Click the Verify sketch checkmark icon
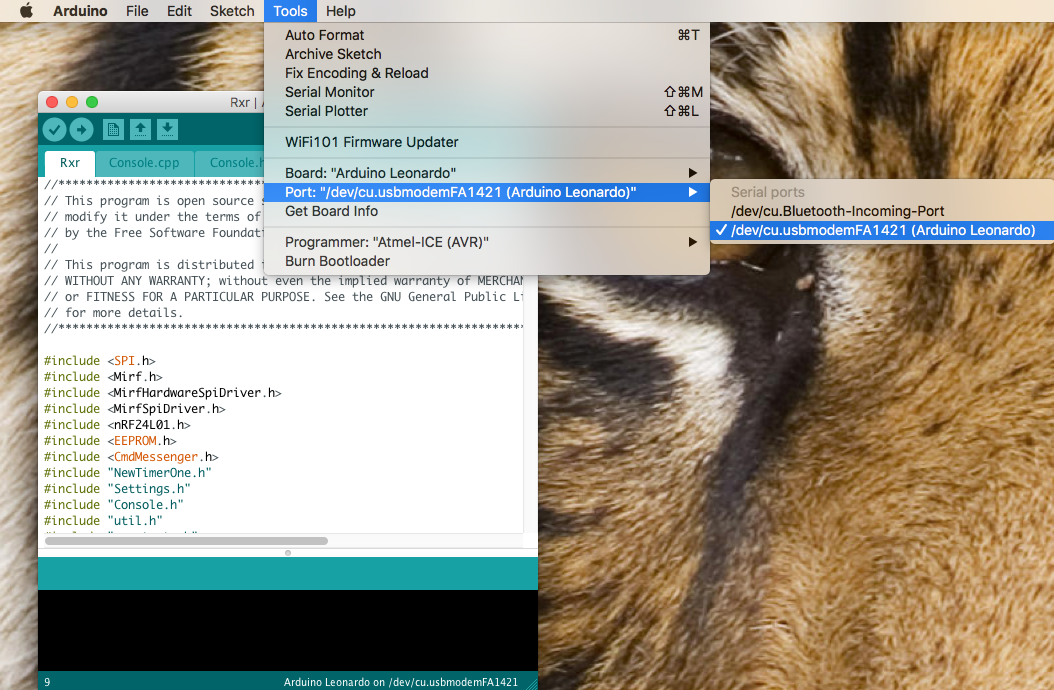 tap(54, 129)
